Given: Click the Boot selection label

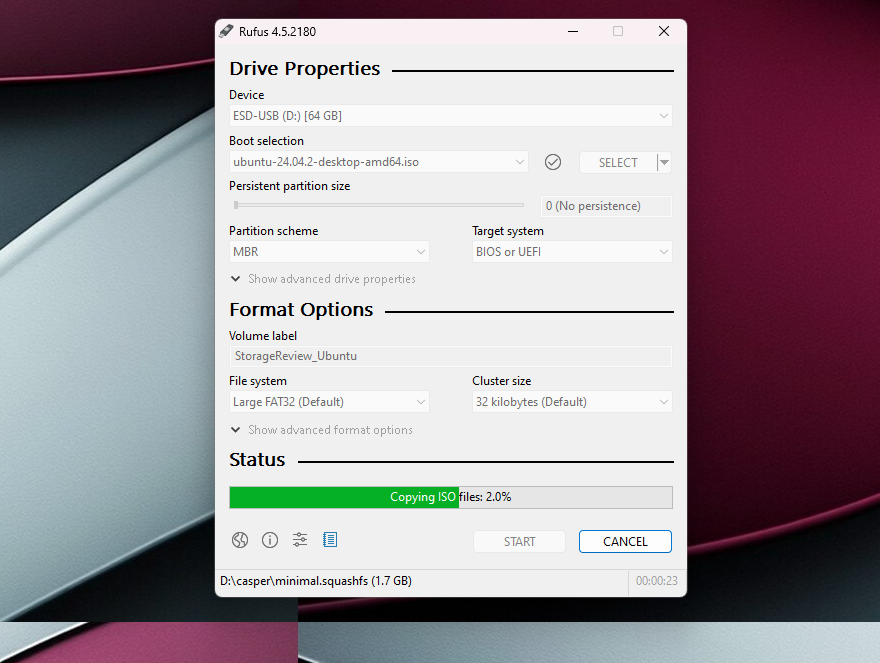Looking at the screenshot, I should tap(266, 141).
